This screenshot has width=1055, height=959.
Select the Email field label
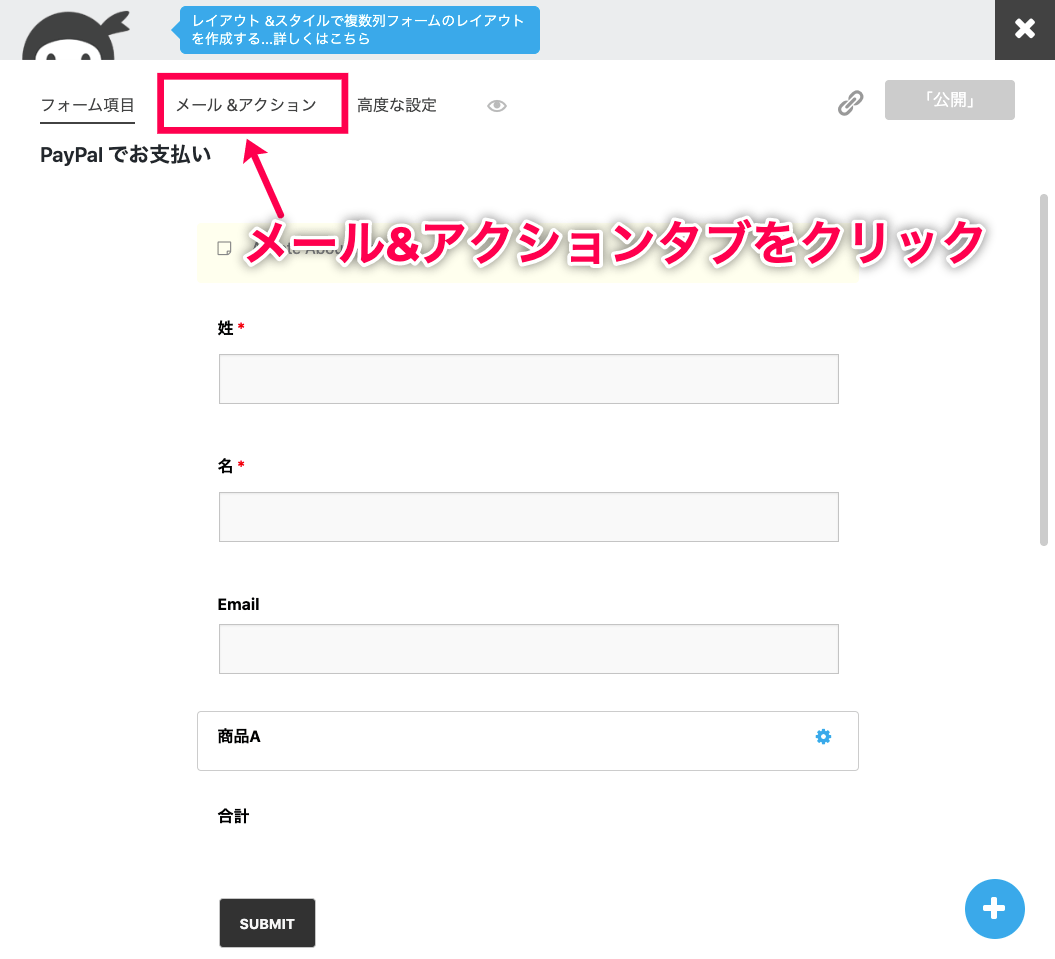(x=238, y=604)
